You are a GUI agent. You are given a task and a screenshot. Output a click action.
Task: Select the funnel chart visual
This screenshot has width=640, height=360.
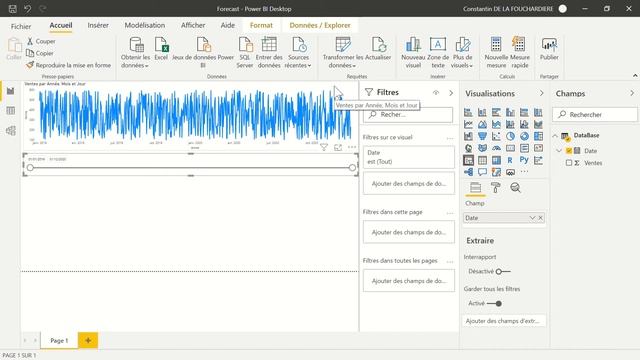pyautogui.click(x=482, y=136)
